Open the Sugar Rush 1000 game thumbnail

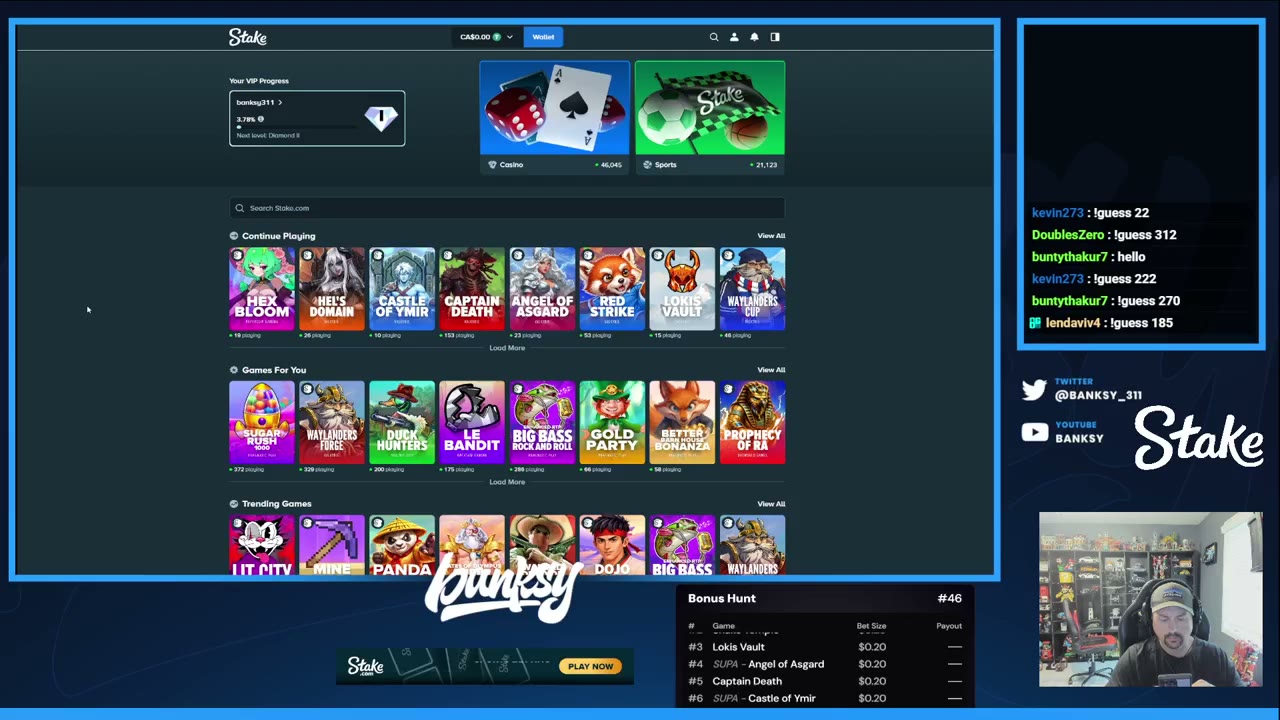pyautogui.click(x=262, y=423)
